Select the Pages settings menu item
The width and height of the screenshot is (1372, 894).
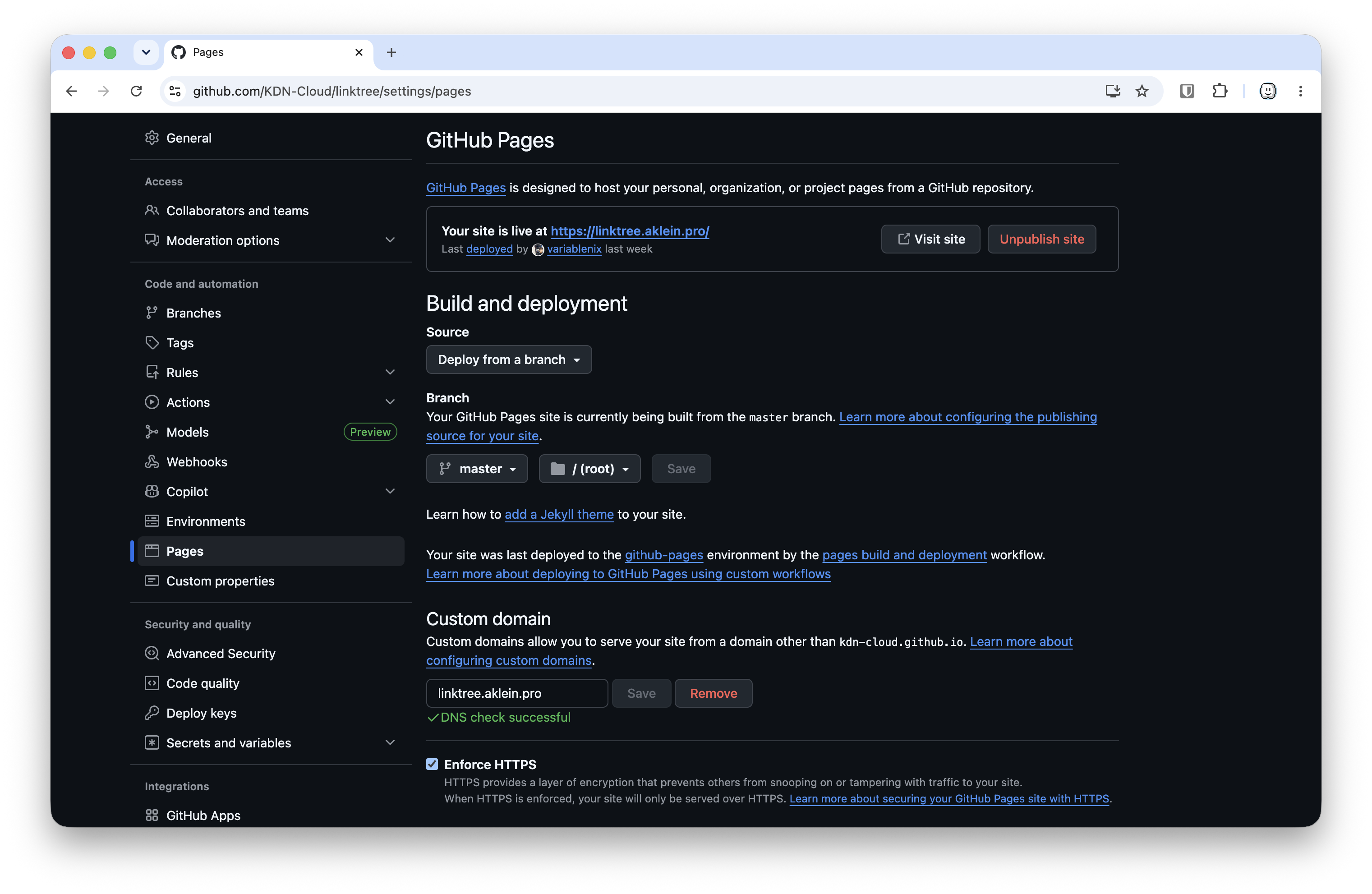pos(270,551)
